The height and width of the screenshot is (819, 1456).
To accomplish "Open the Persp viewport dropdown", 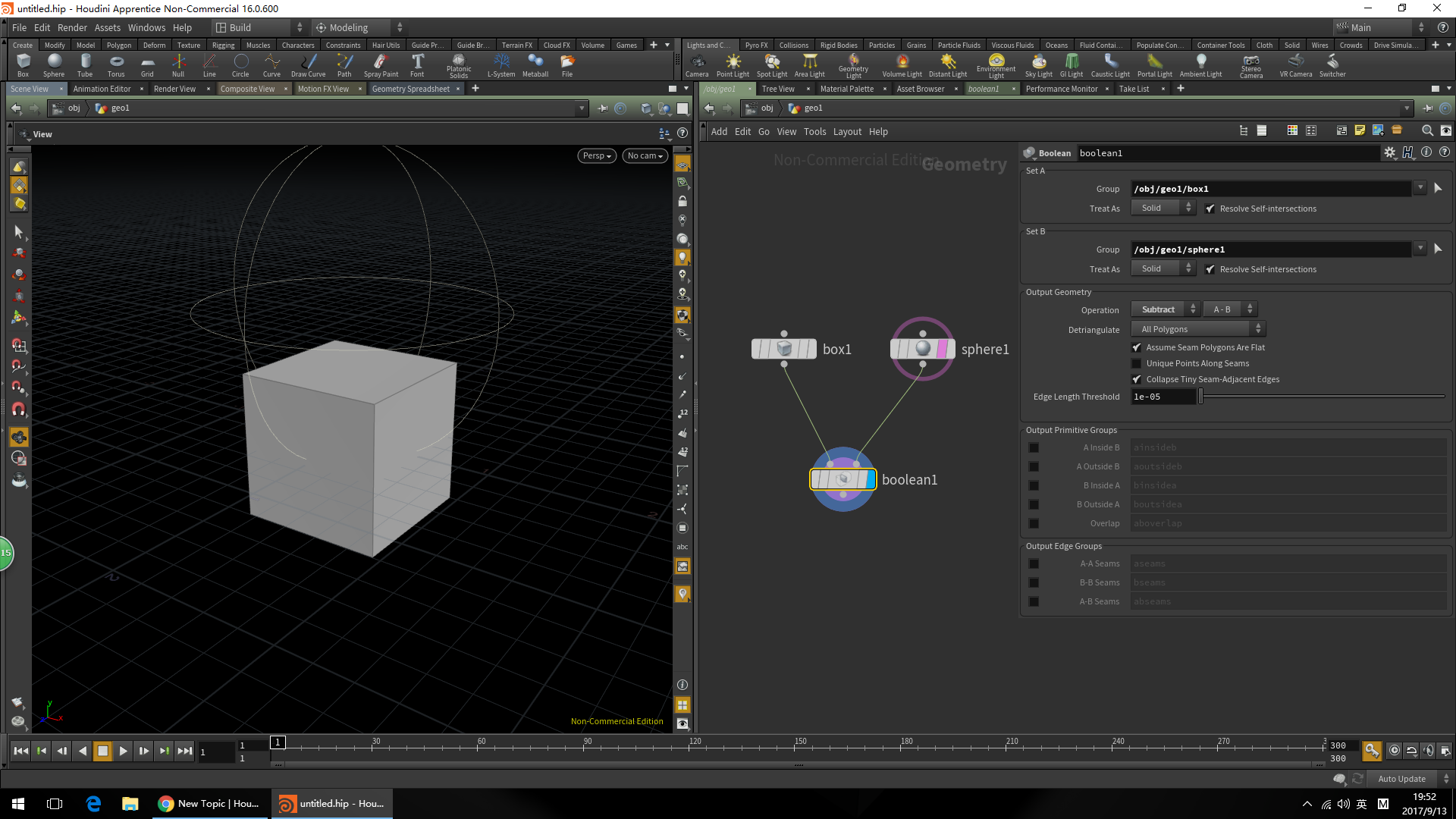I will (597, 155).
